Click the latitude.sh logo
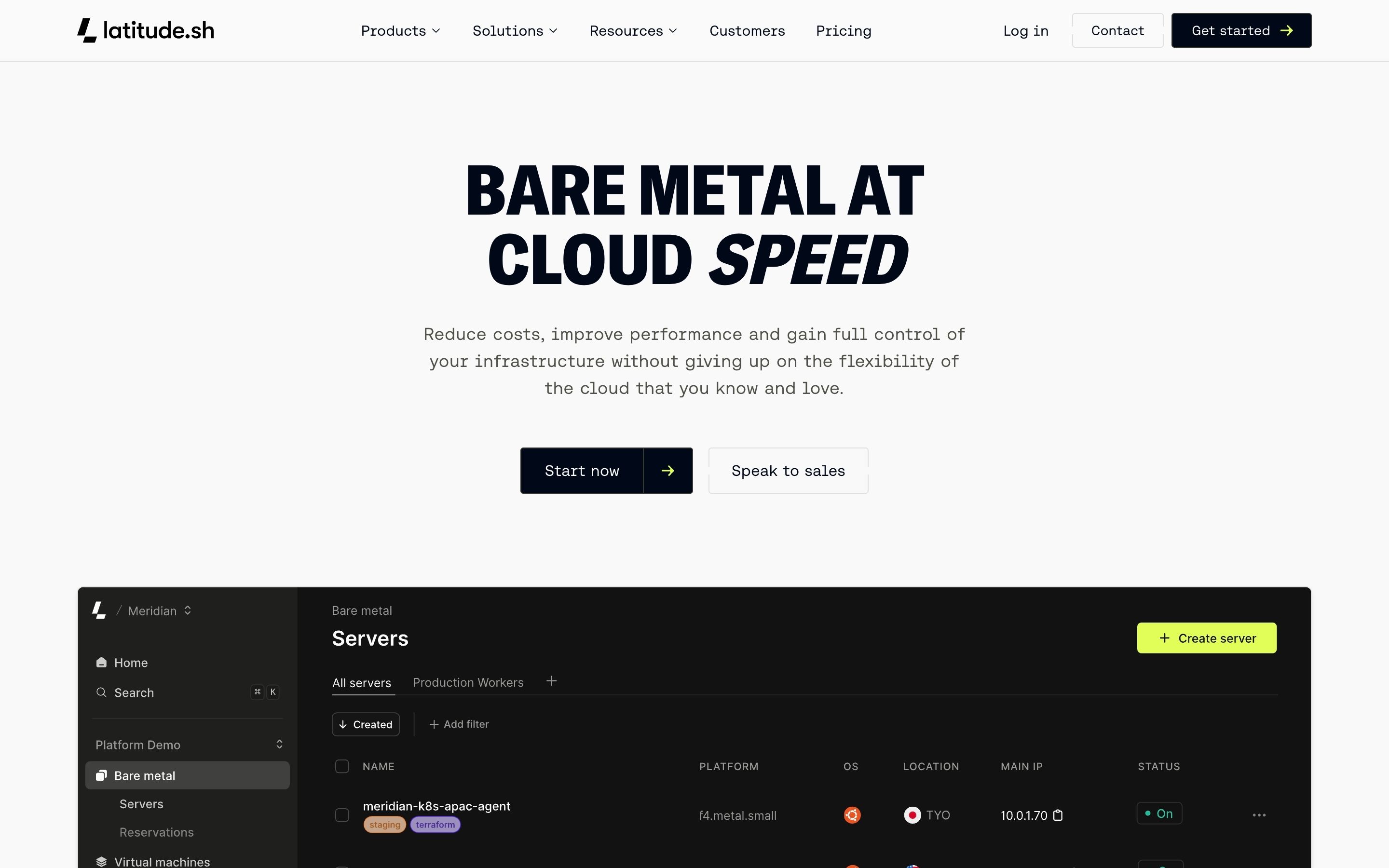 [x=146, y=30]
